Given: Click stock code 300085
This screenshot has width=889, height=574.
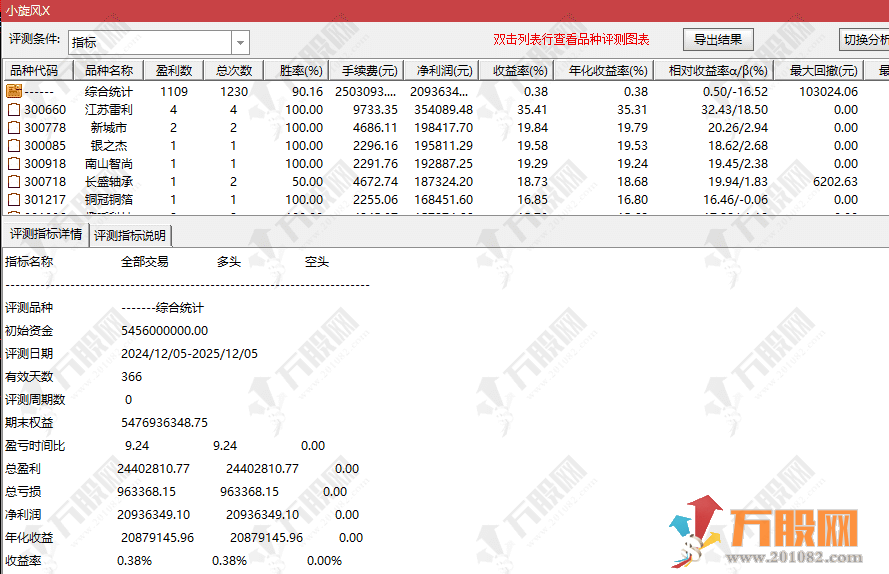Looking at the screenshot, I should [45, 146].
